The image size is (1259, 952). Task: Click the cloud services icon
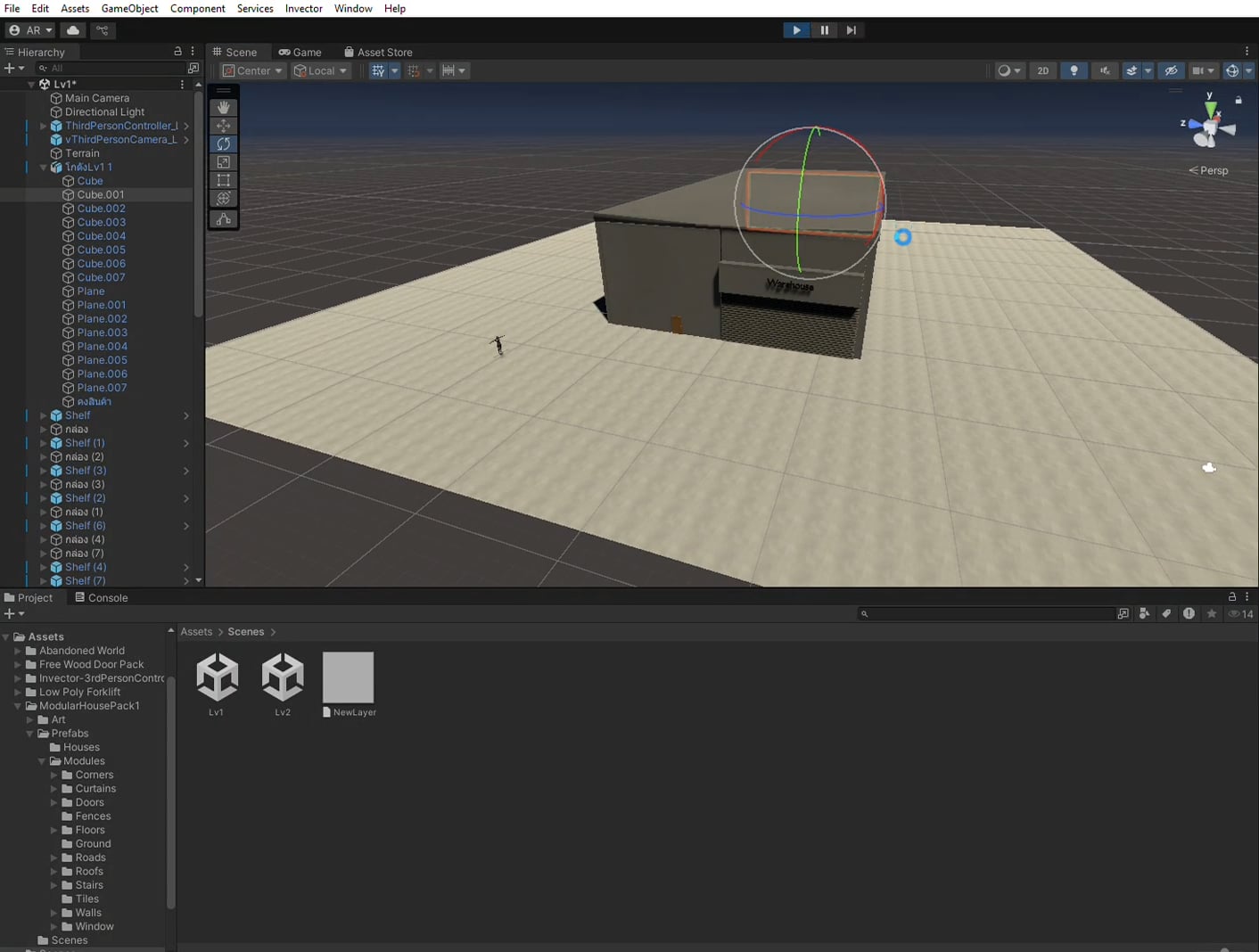pyautogui.click(x=73, y=30)
